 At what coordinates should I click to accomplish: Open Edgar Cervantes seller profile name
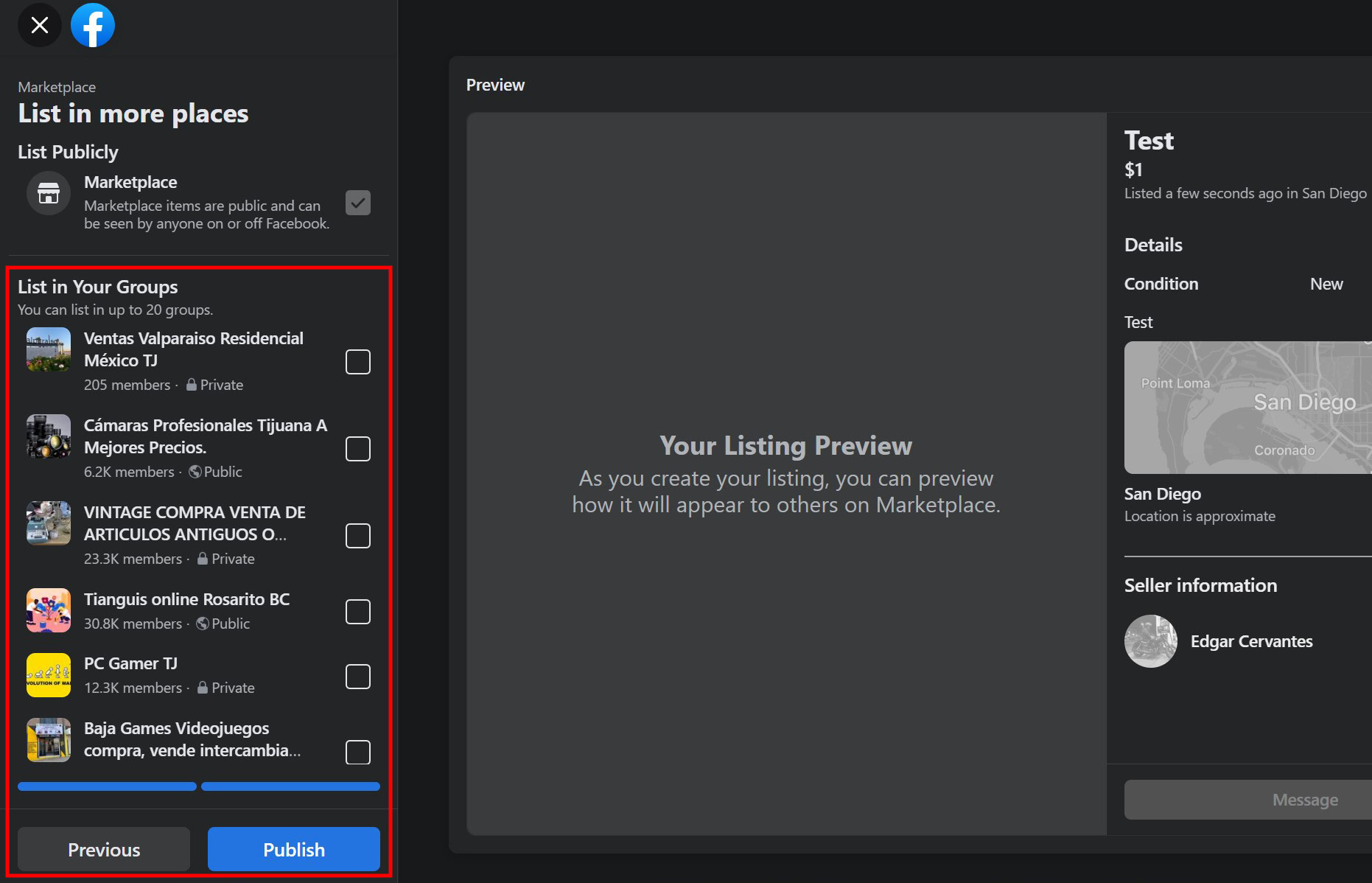coord(1252,641)
